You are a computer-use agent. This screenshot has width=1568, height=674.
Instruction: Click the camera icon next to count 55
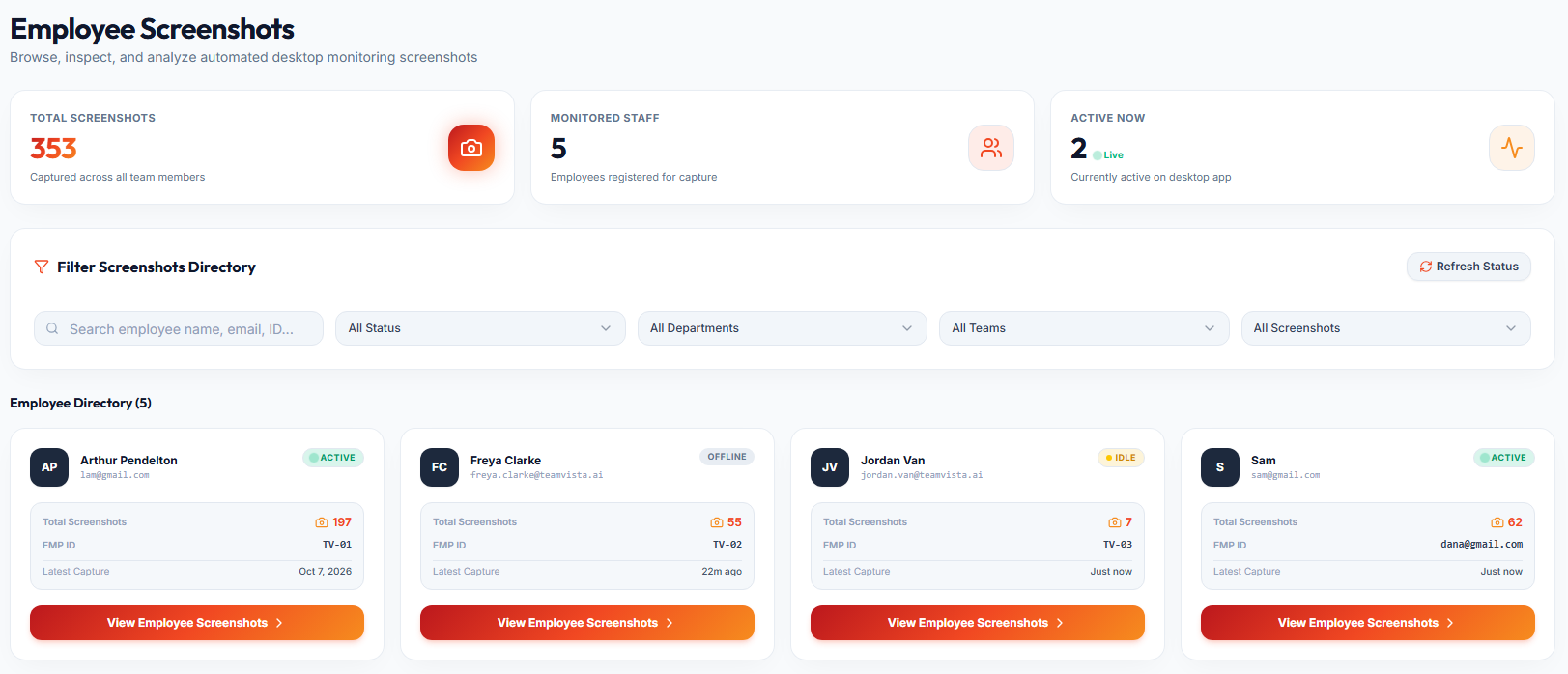coord(717,522)
